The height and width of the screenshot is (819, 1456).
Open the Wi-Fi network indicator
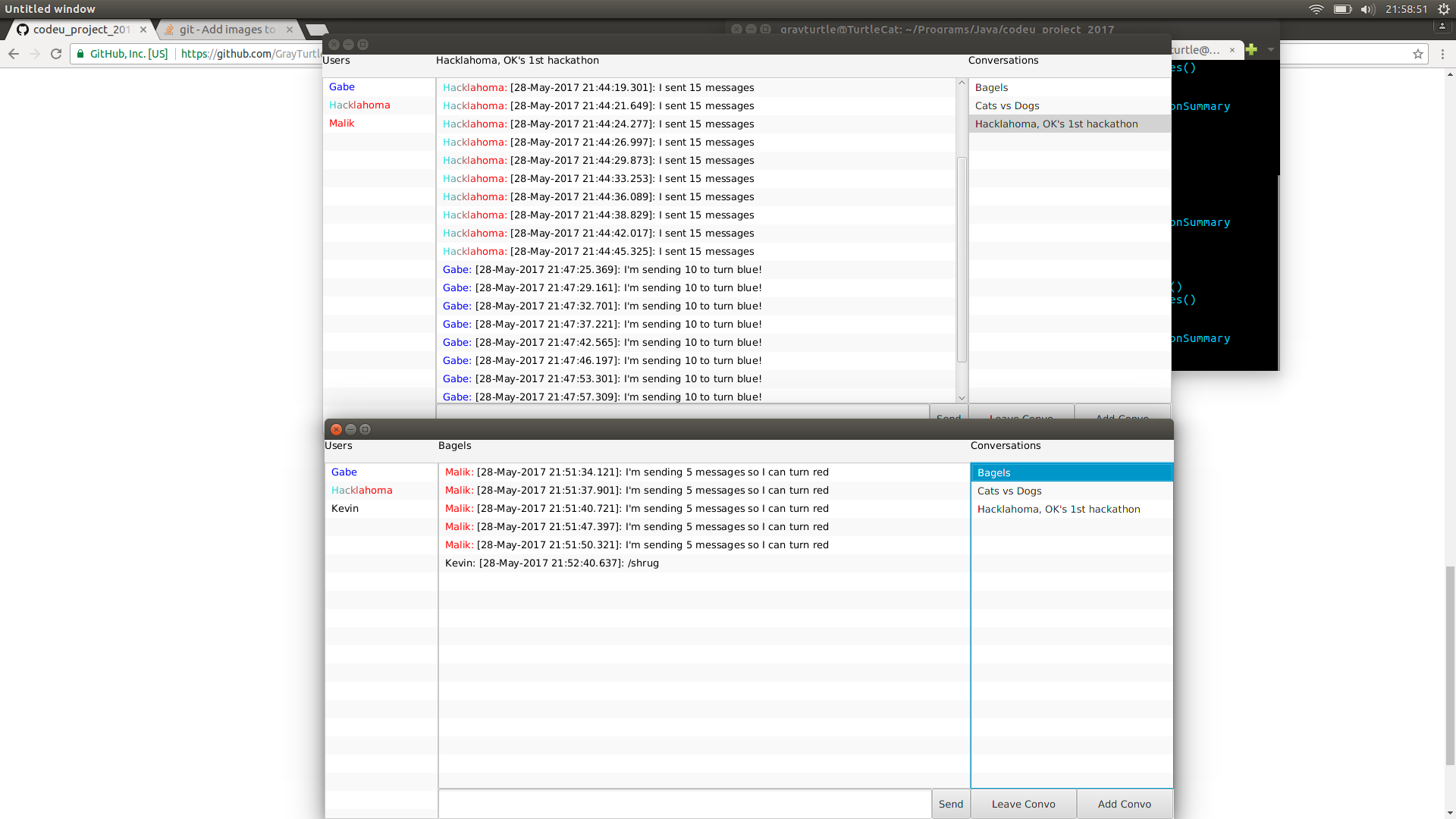1316,9
